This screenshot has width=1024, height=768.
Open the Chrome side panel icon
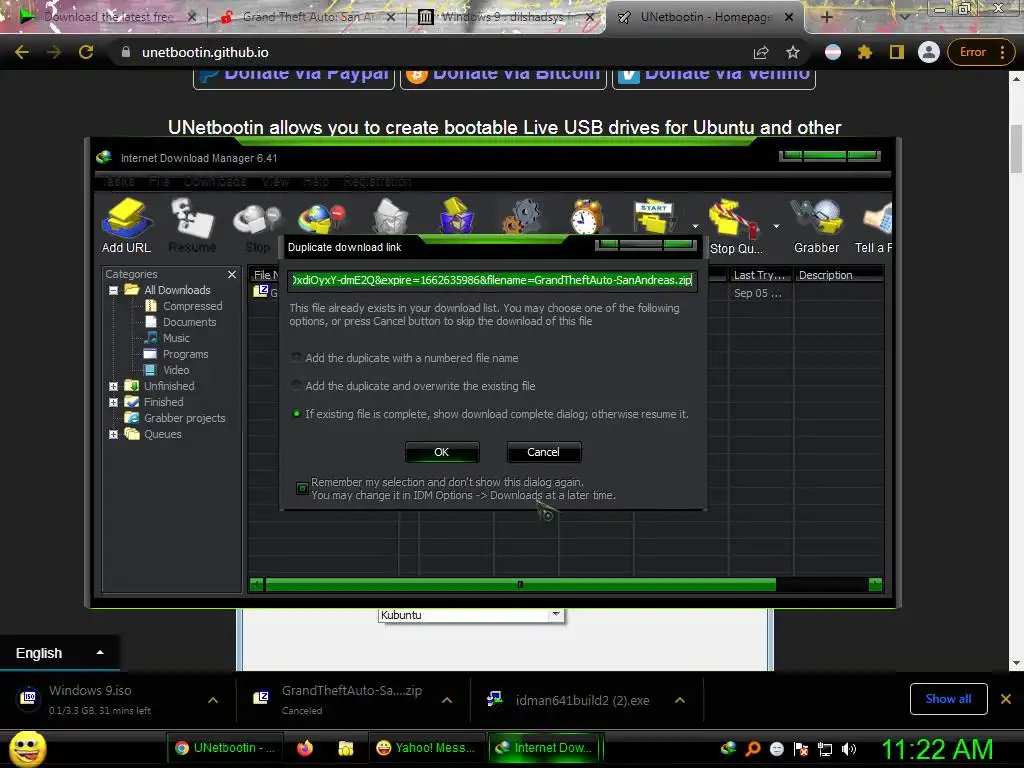(897, 52)
